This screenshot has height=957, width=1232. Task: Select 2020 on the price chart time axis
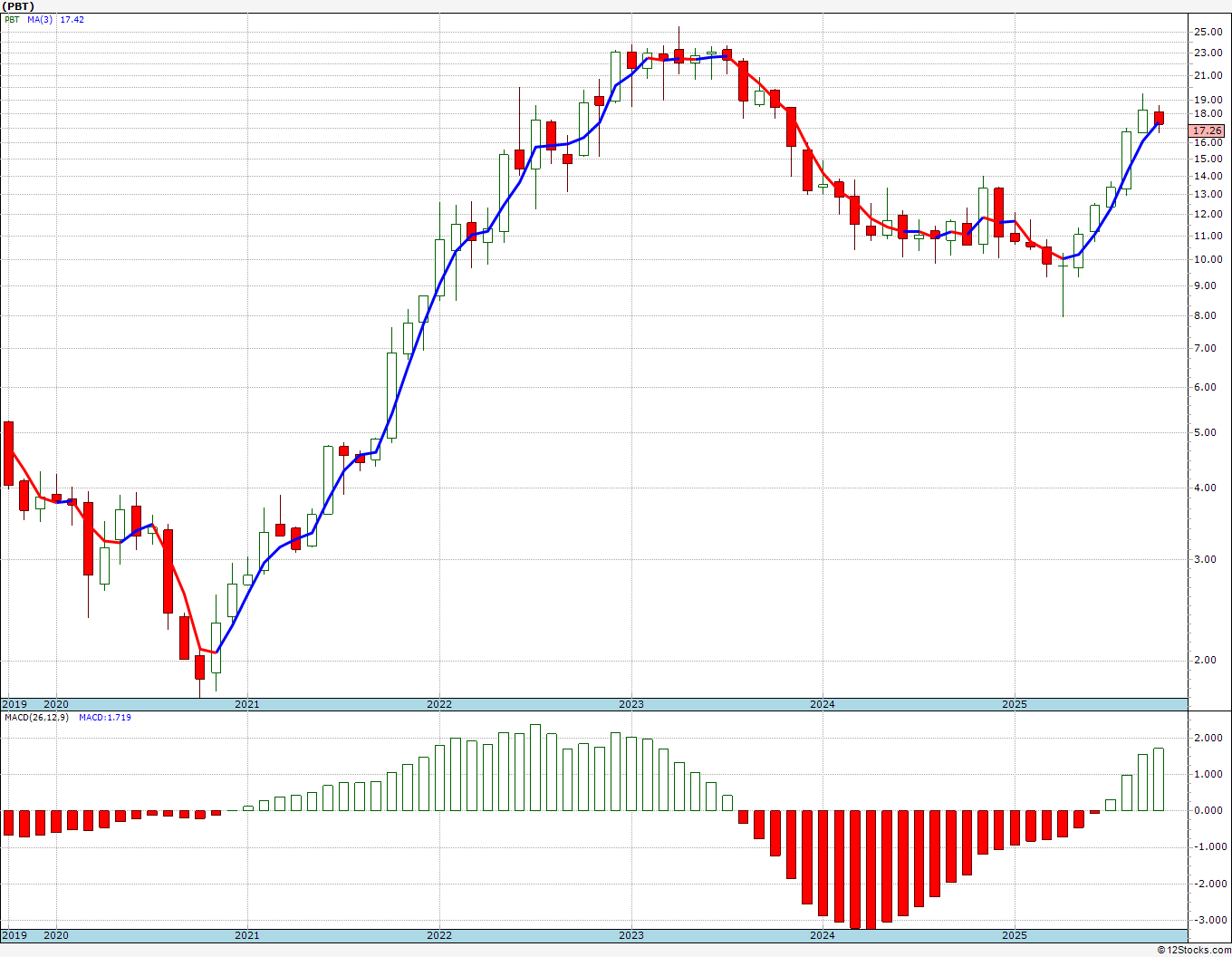[56, 704]
